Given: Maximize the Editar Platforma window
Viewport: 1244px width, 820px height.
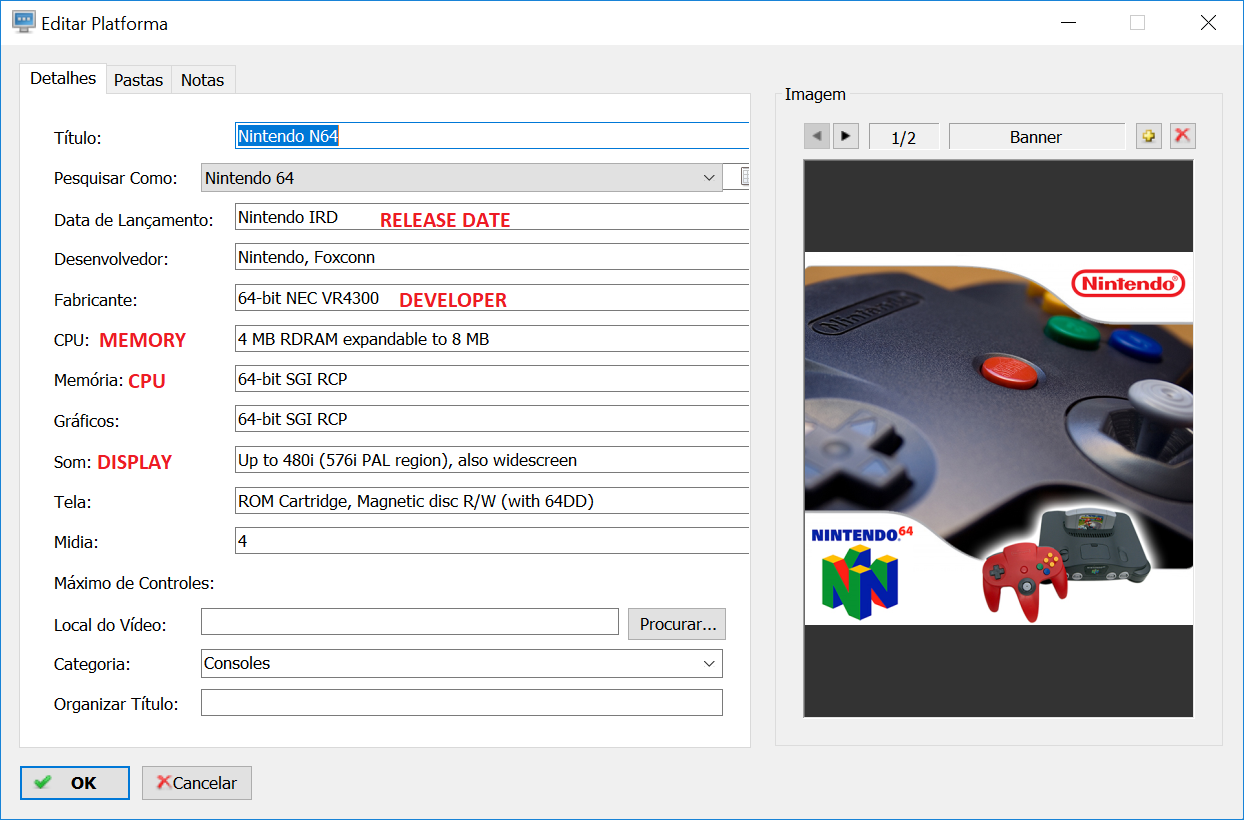Looking at the screenshot, I should tap(1138, 23).
